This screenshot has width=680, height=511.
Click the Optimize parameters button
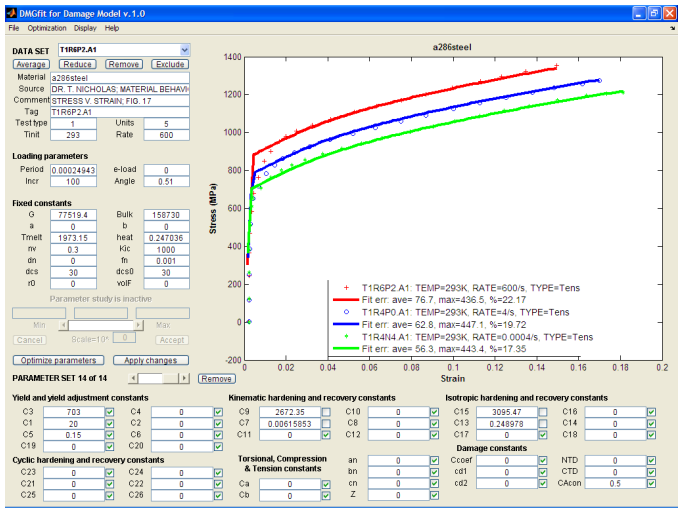pos(57,360)
